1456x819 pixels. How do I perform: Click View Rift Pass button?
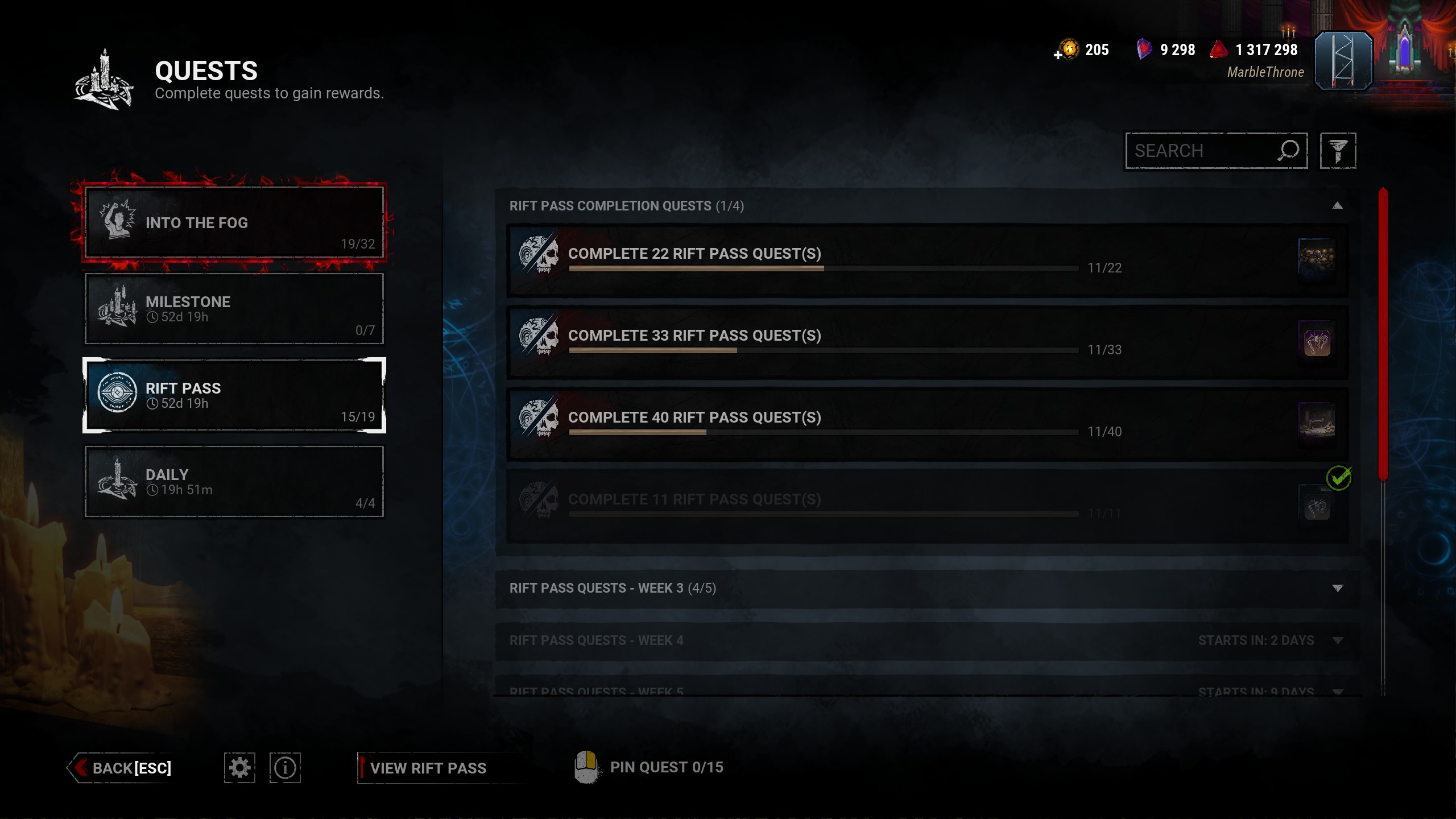tap(428, 768)
